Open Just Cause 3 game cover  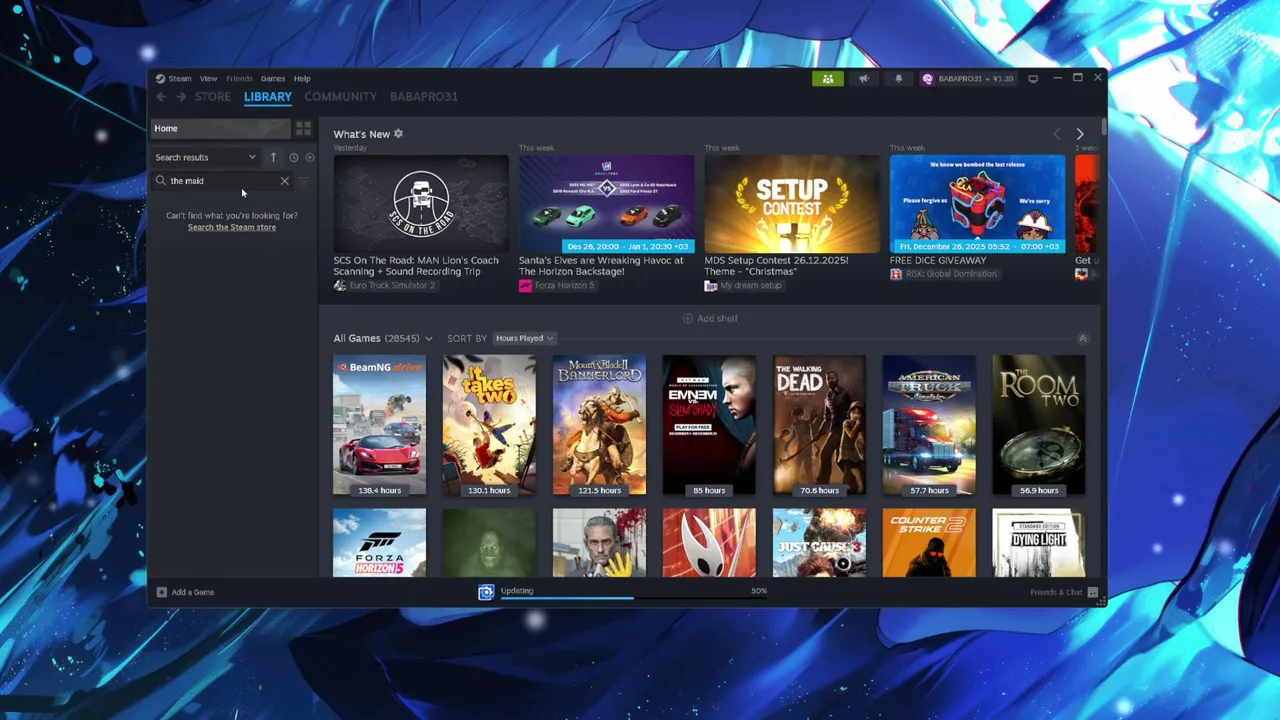tap(819, 543)
